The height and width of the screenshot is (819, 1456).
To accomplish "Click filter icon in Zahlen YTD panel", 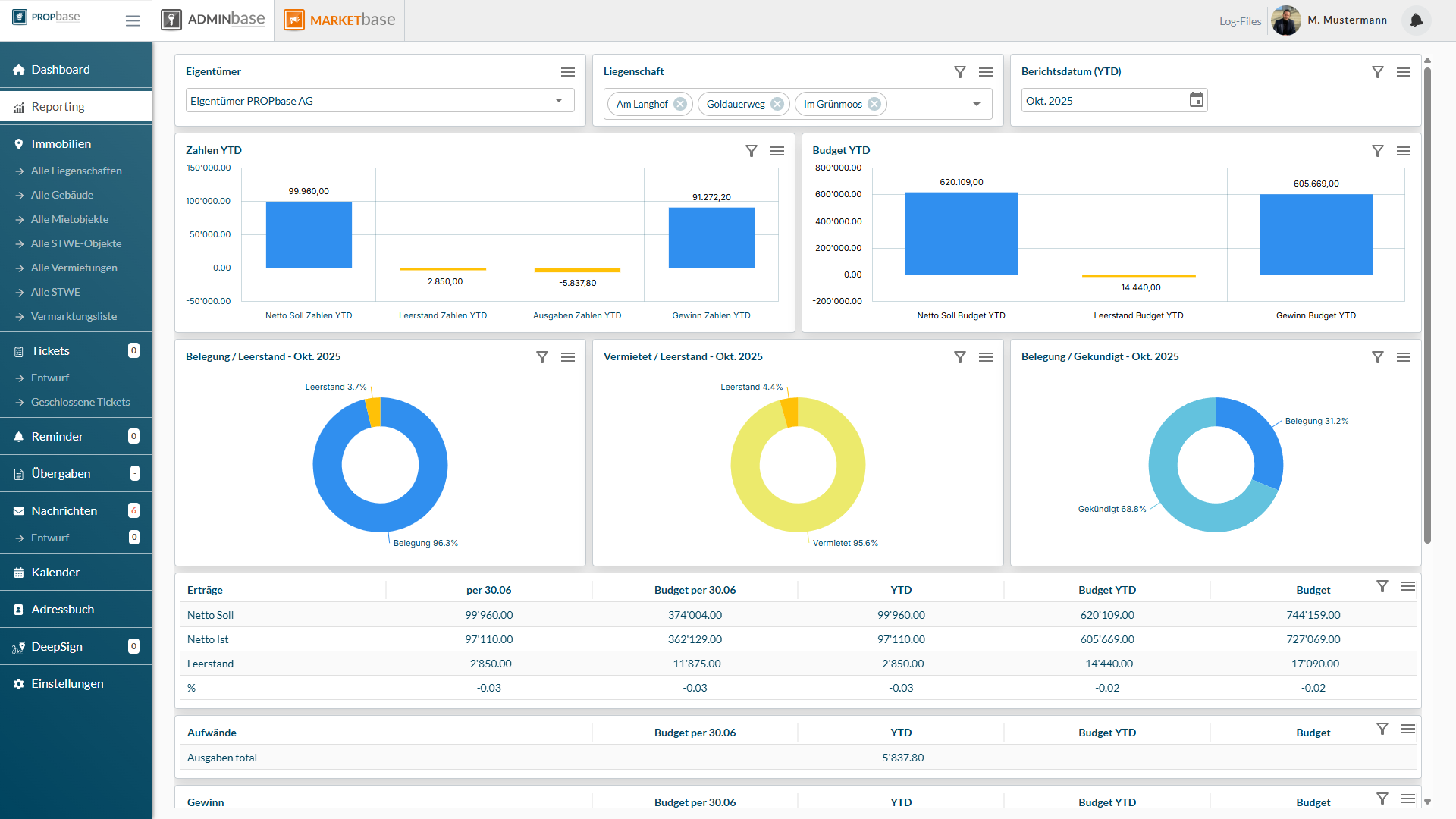I will tap(751, 151).
